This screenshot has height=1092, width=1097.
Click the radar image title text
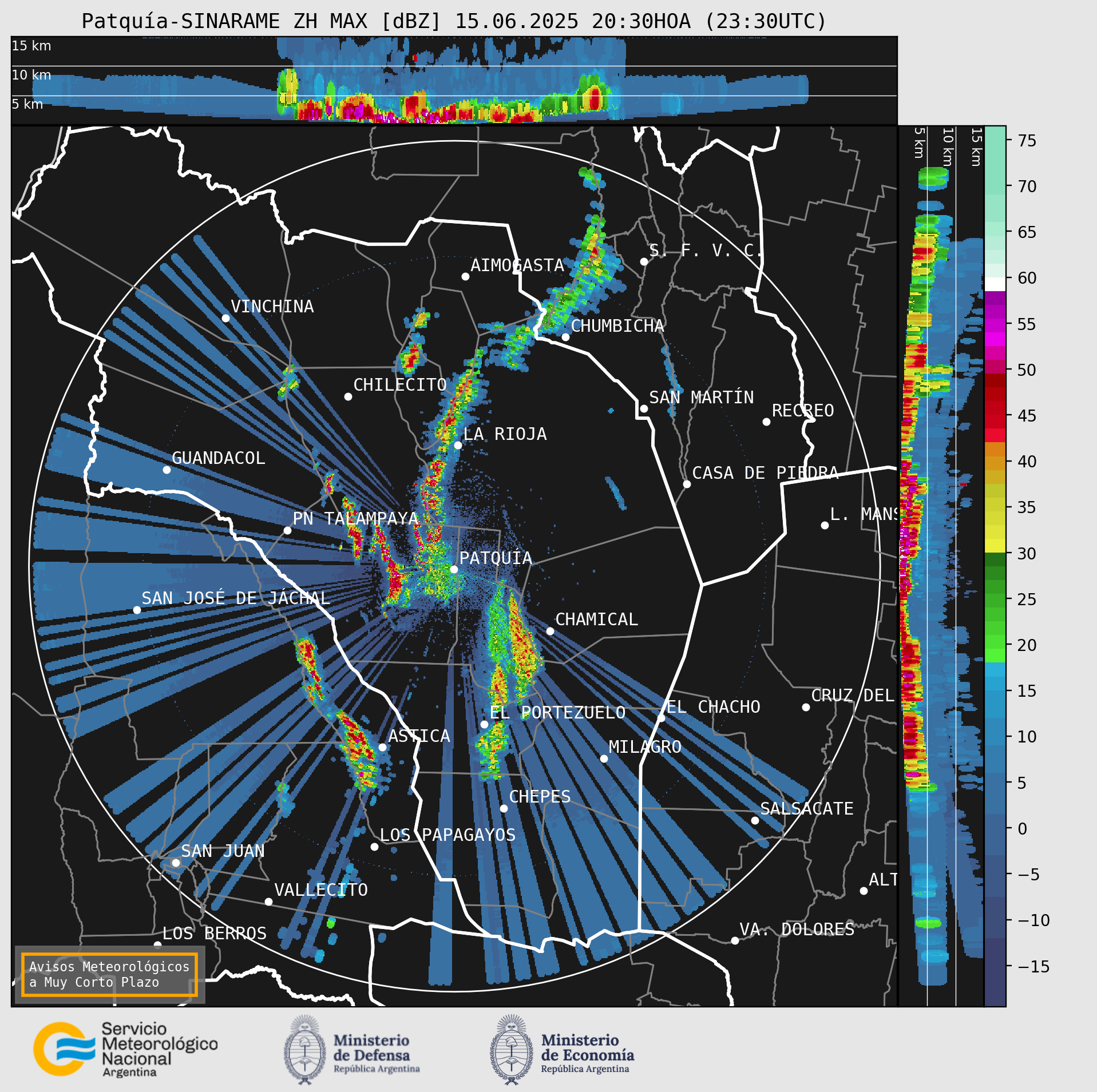[x=454, y=21]
